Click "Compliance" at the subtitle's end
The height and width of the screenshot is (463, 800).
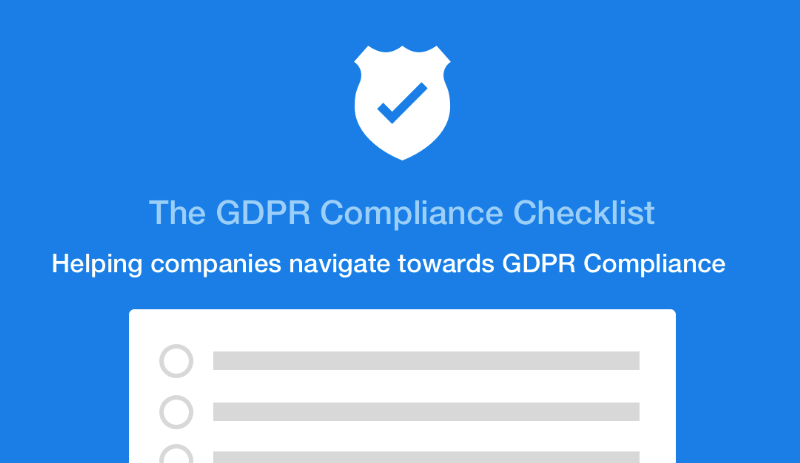point(654,265)
